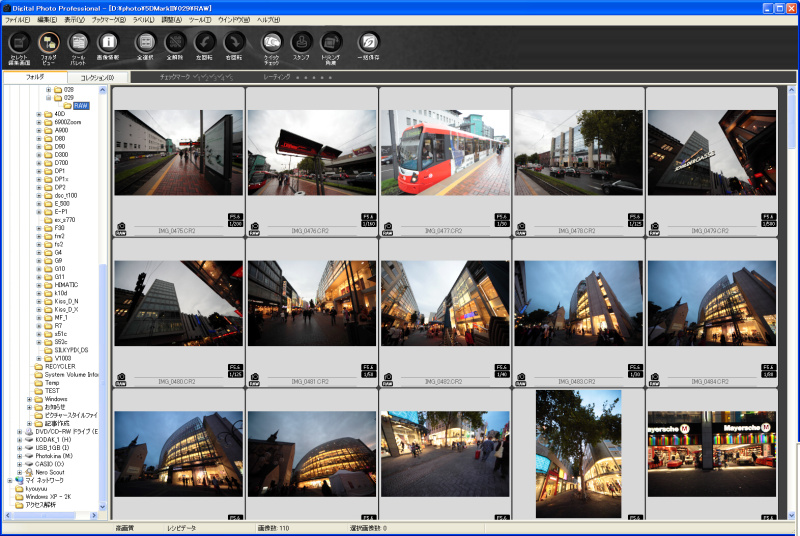Viewport: 800px width, 536px height.
Task: Expand the 記事作成 folder node
Action: coord(29,424)
